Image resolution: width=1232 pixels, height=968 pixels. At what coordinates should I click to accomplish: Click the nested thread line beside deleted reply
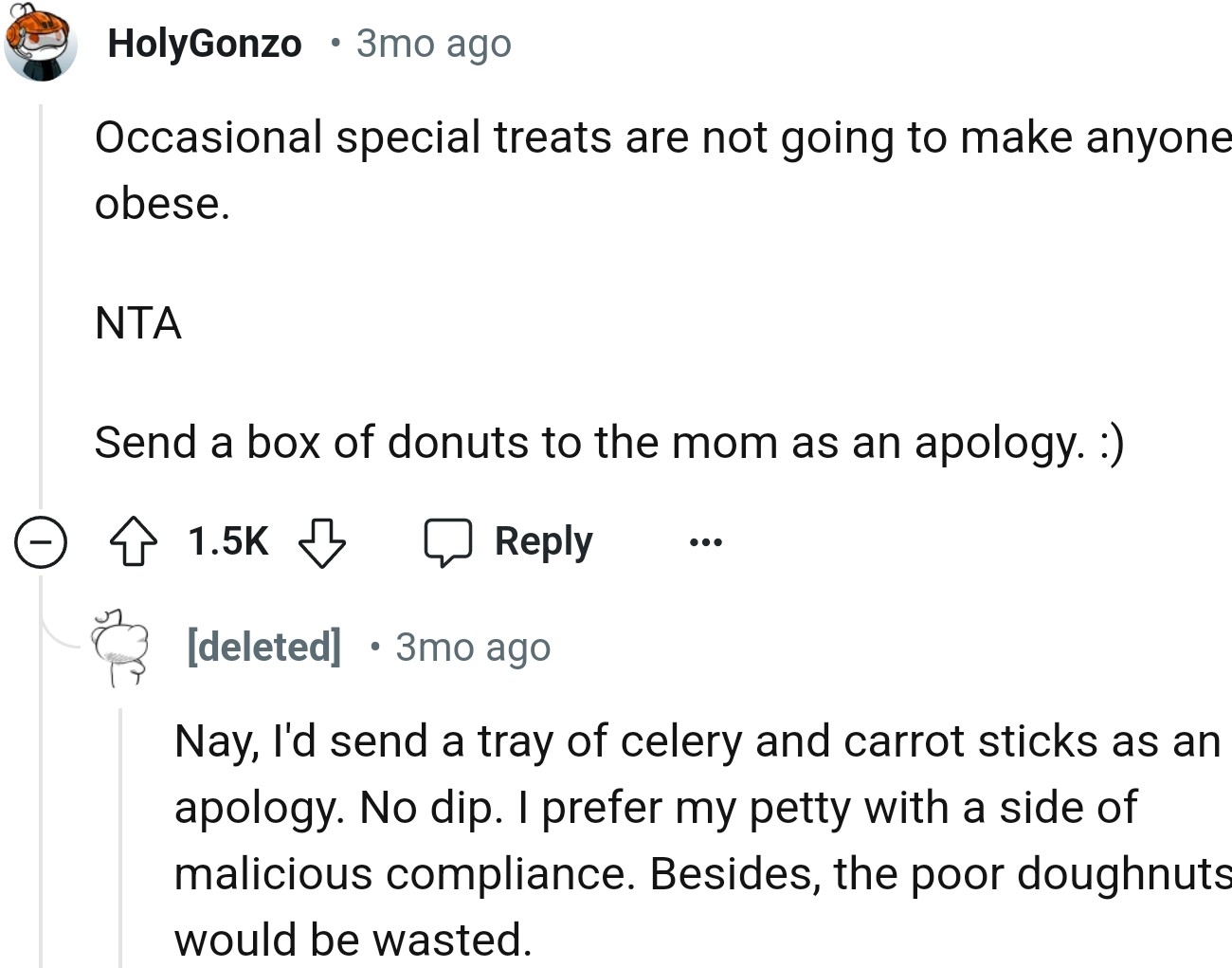click(120, 834)
